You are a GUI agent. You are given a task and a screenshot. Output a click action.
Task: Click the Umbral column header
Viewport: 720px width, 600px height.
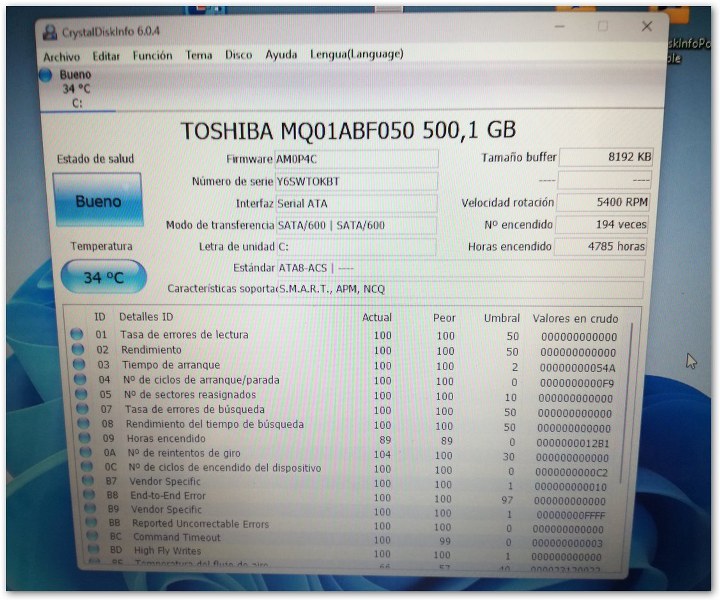click(x=501, y=318)
